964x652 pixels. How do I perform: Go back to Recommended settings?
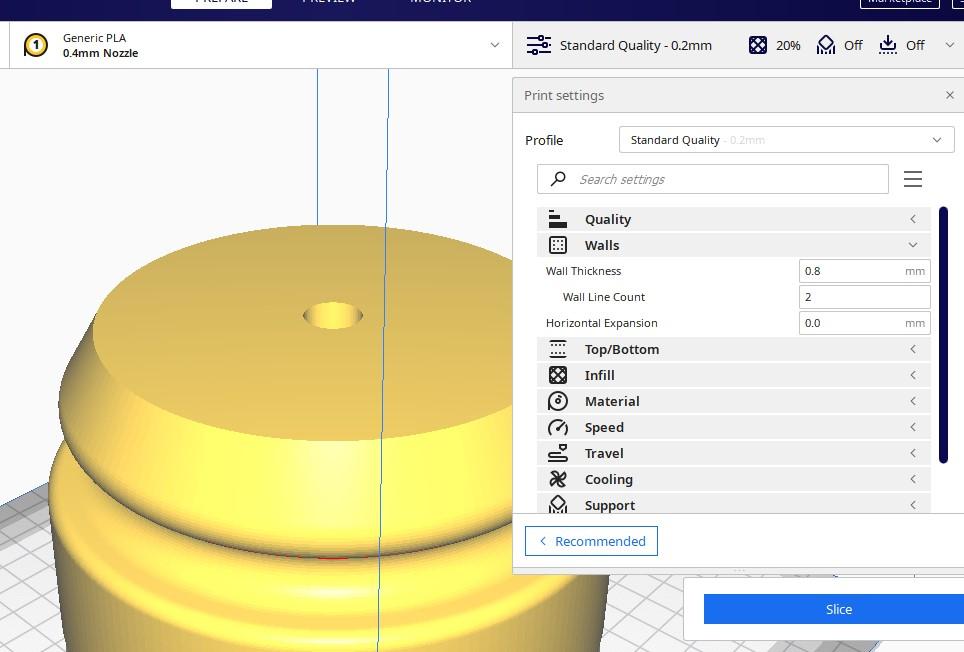[591, 541]
